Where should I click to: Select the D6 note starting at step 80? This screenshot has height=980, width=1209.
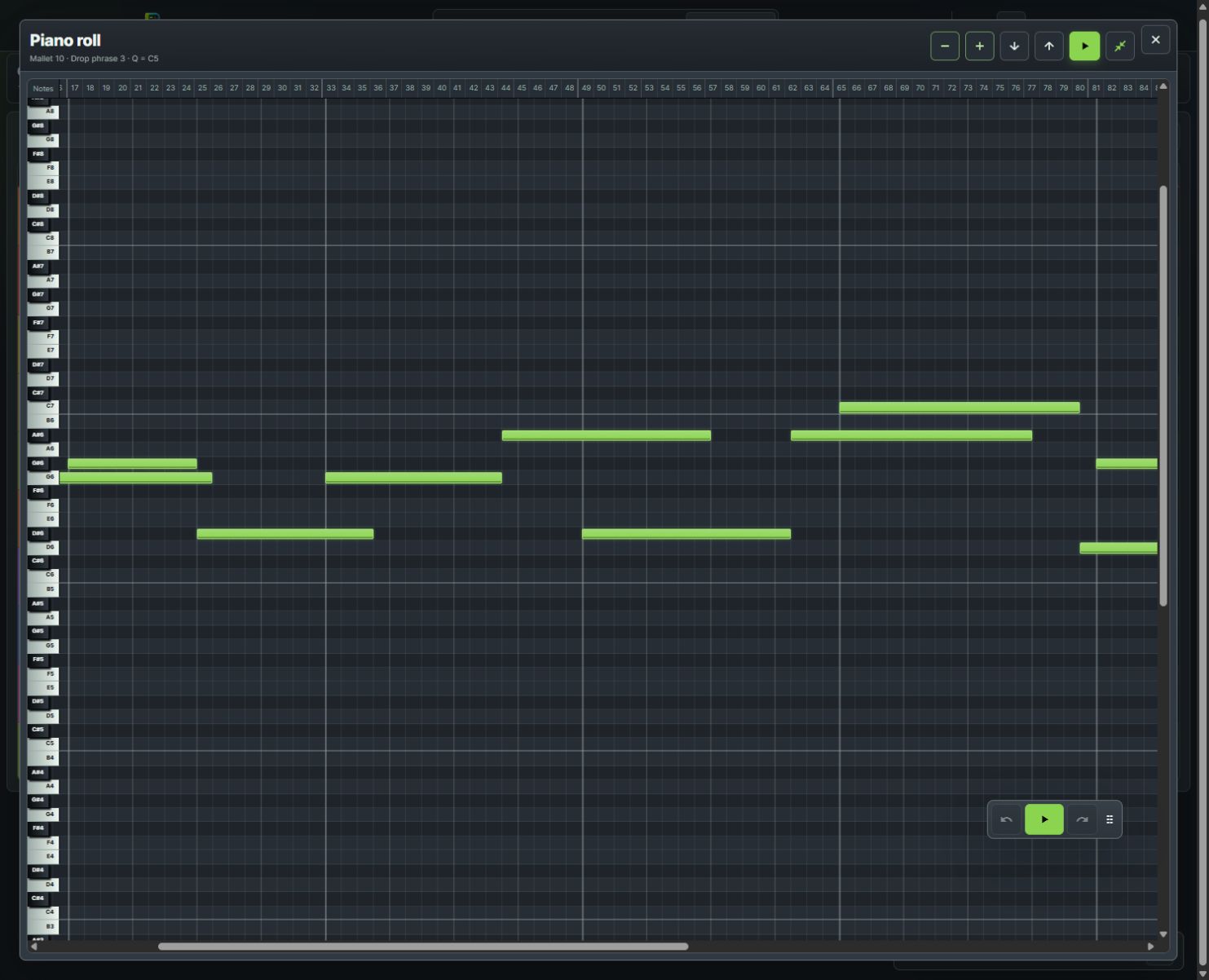[x=1119, y=548]
